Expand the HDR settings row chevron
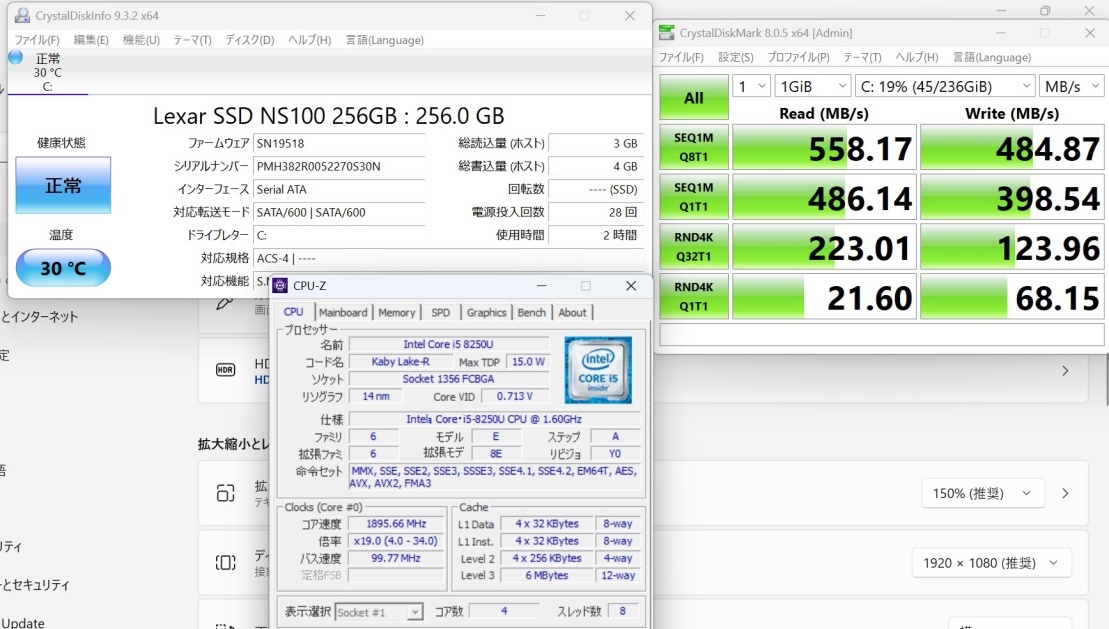This screenshot has height=629, width=1109. 1065,371
